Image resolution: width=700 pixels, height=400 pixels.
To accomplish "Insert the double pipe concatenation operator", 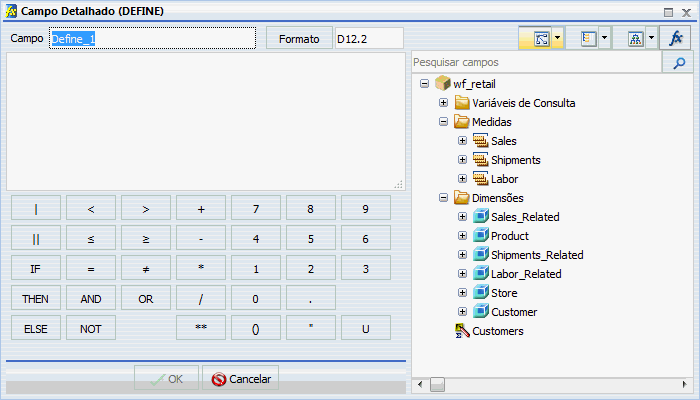I will [36, 238].
